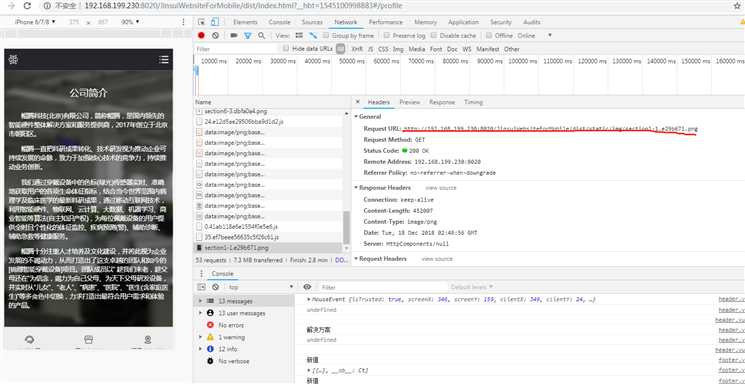Click the console live expression eye icon

307,287
